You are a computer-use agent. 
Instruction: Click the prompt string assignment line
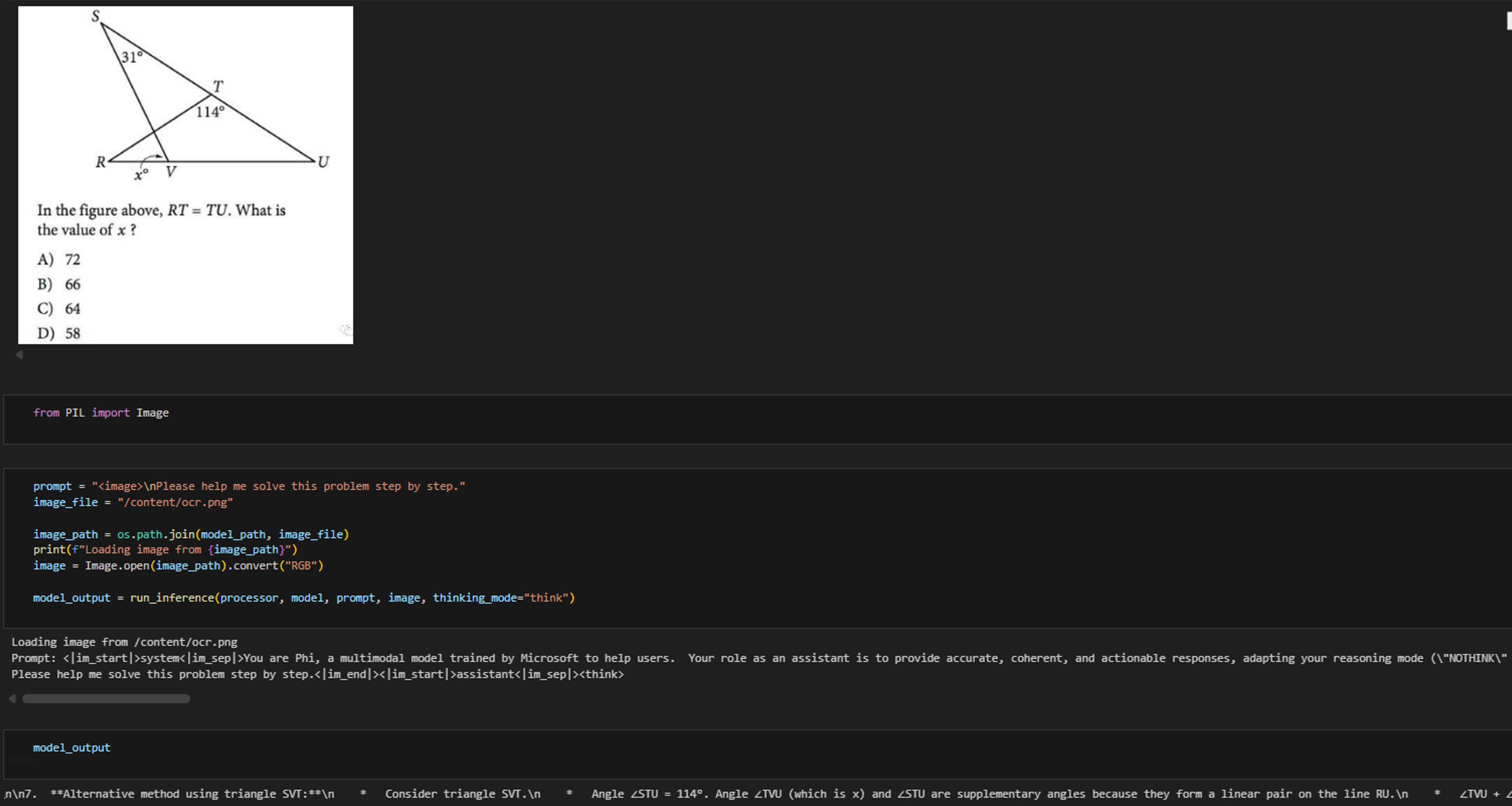[x=249, y=486]
